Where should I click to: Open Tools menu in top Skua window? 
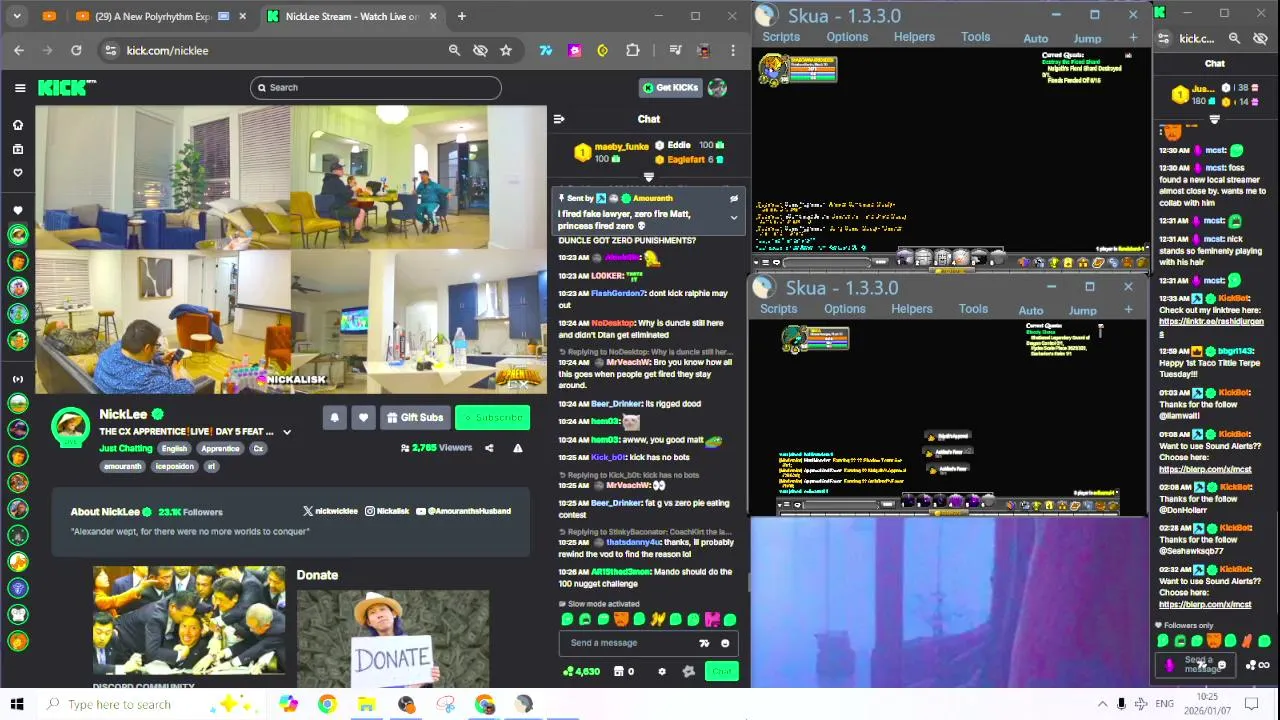pos(976,37)
